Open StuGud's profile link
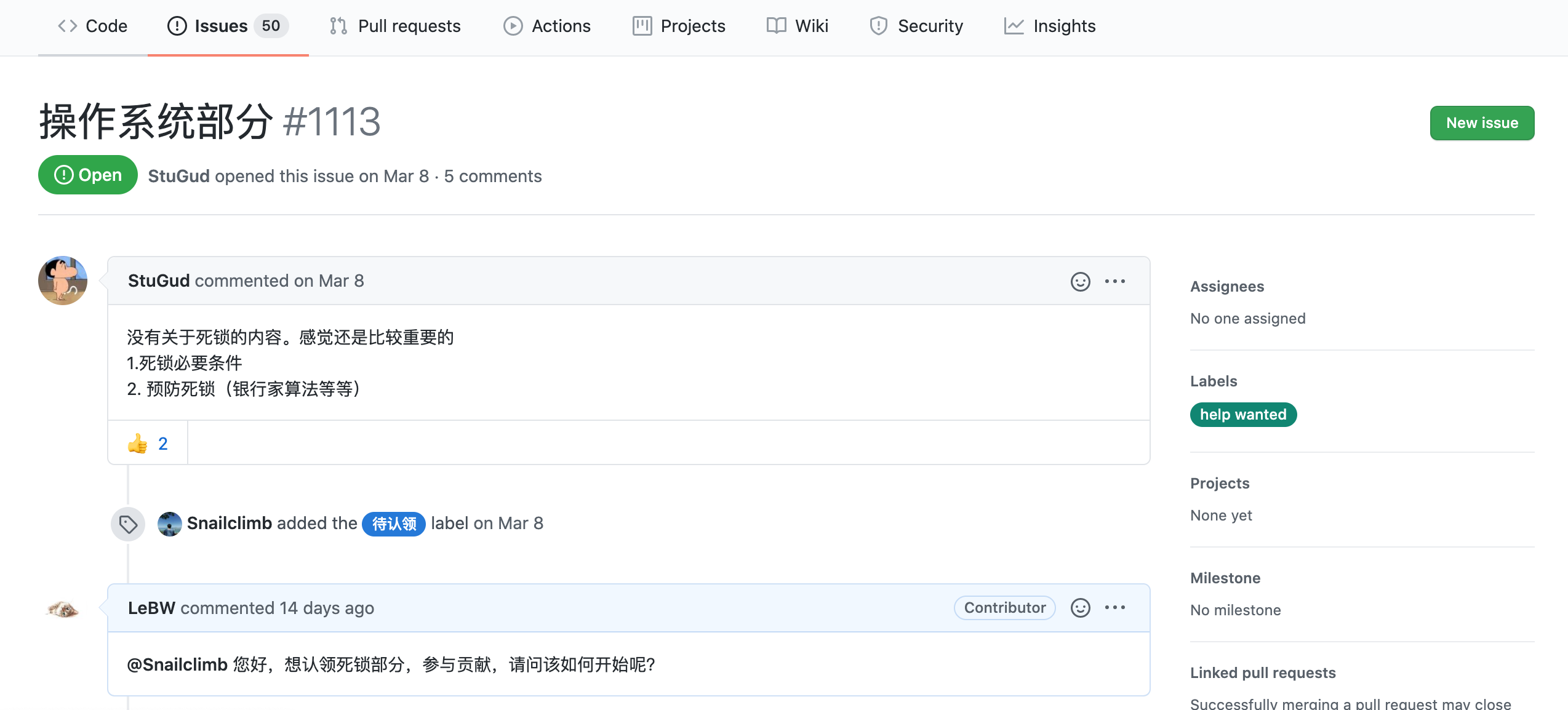The width and height of the screenshot is (1568, 710). coord(178,175)
